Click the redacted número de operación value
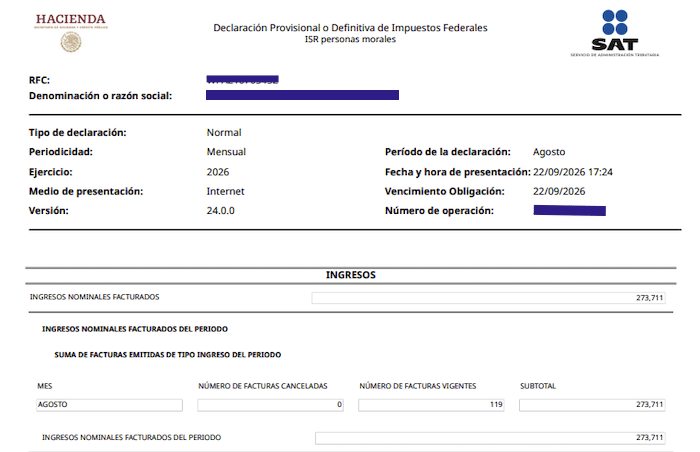Viewport: 700px width, 452px height. (570, 210)
